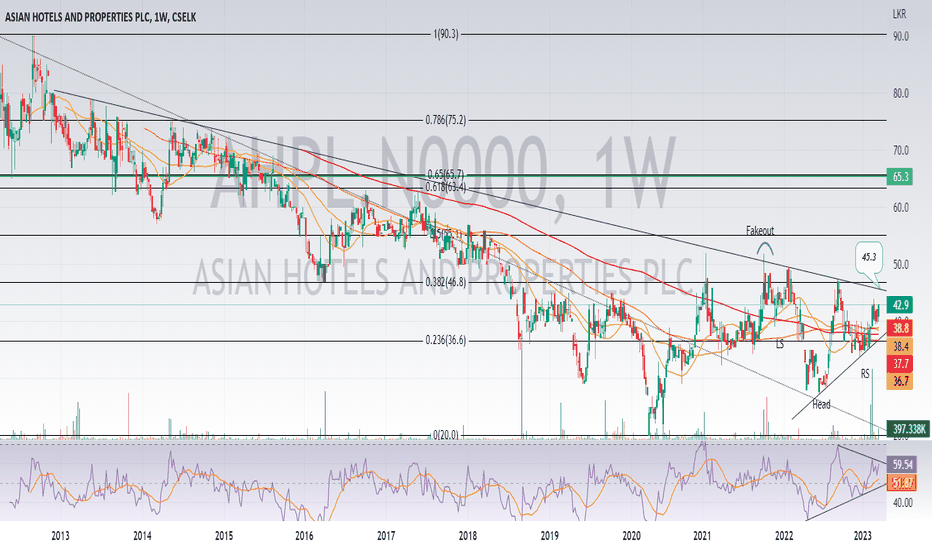The image size is (932, 550).
Task: Select the 0.65(65.7) Fibonacci level label
Action: point(446,174)
